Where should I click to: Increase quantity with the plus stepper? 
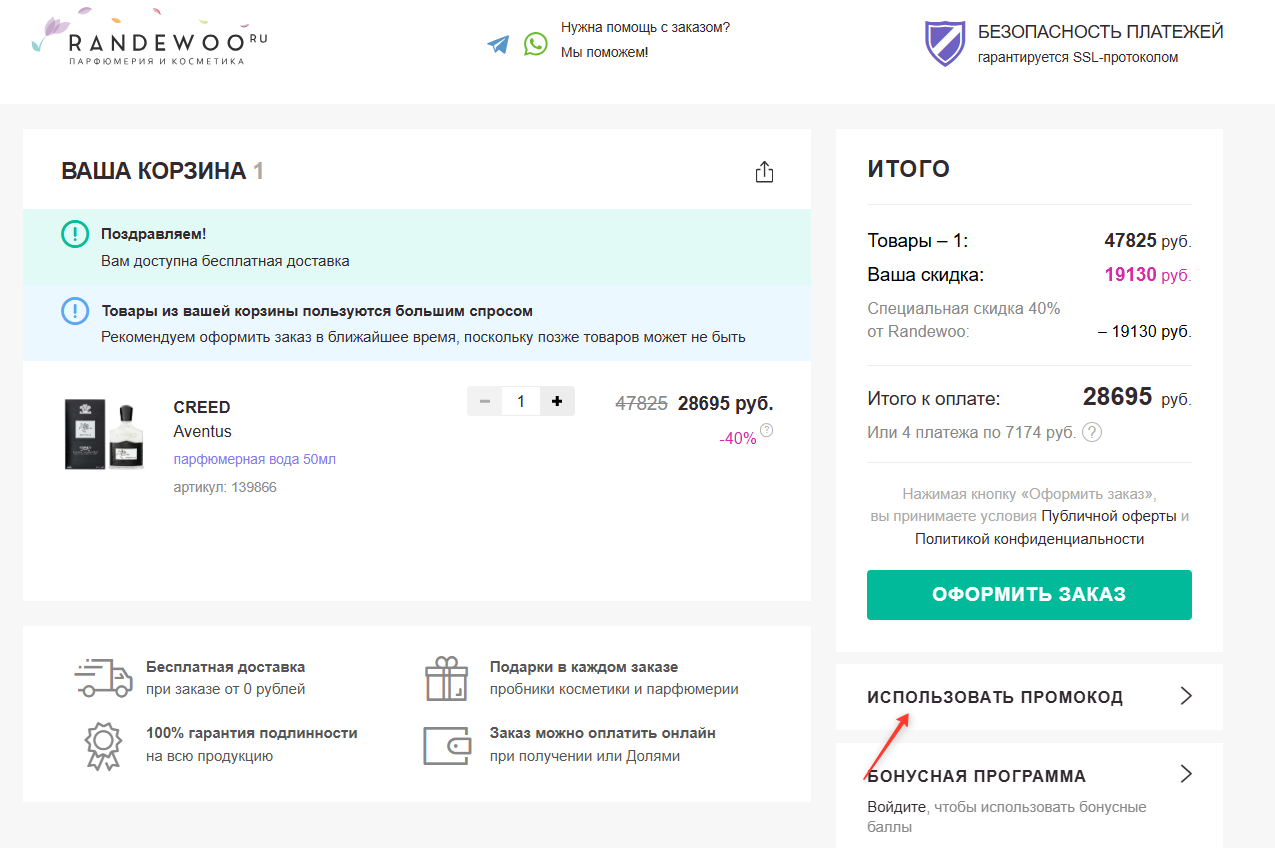[556, 401]
